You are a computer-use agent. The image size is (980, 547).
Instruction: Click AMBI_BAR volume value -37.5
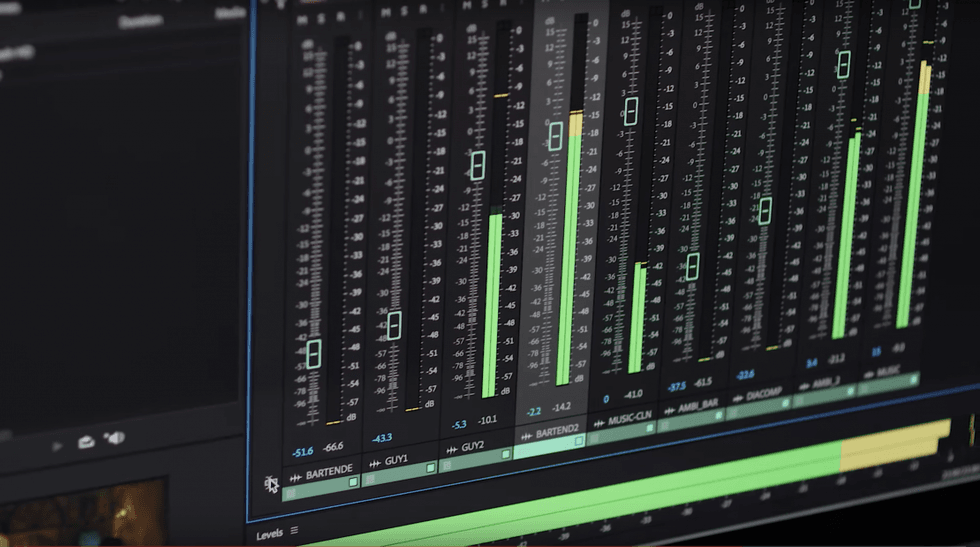677,387
